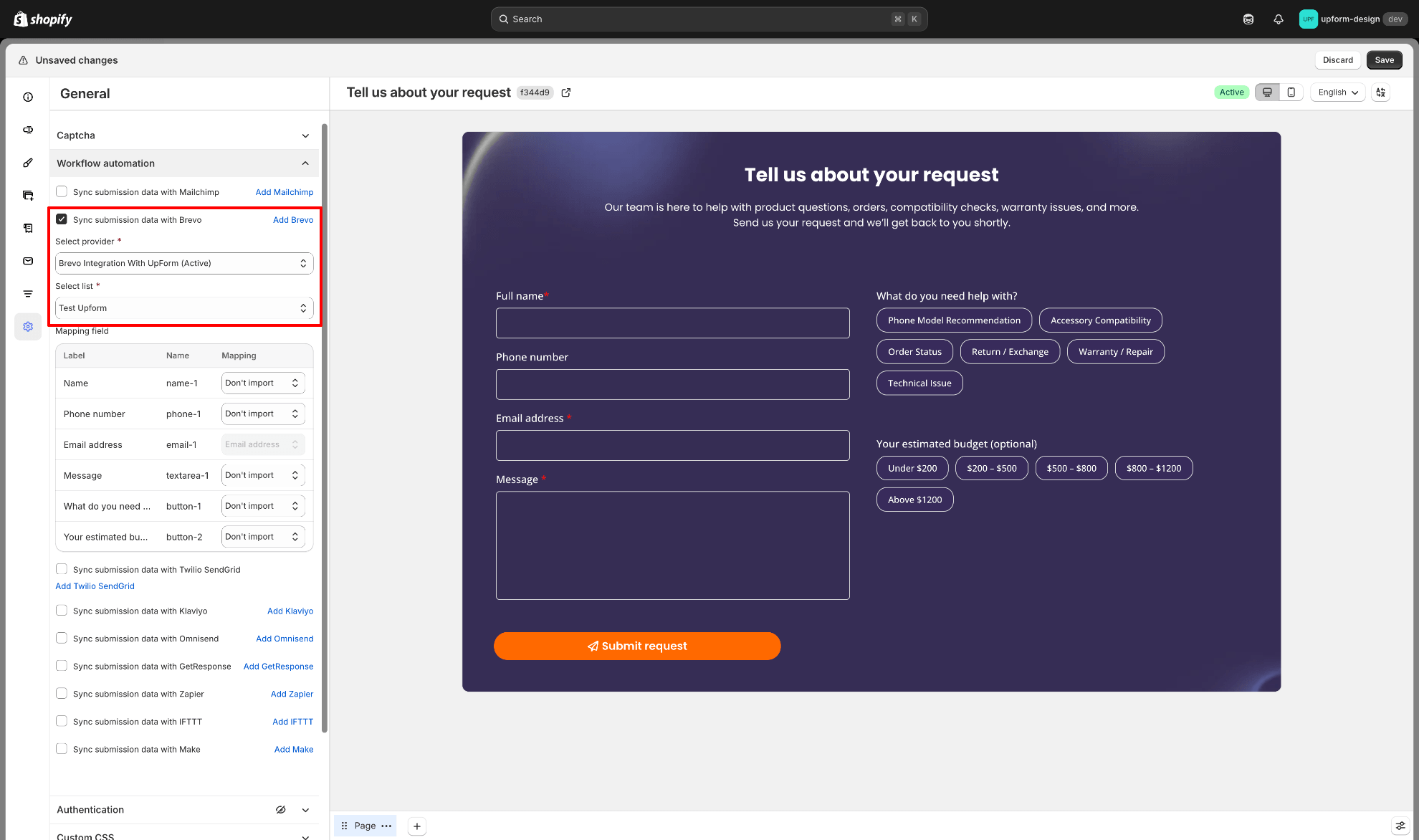This screenshot has width=1419, height=840.
Task: Enable Make sync checkbox
Action: 62,748
